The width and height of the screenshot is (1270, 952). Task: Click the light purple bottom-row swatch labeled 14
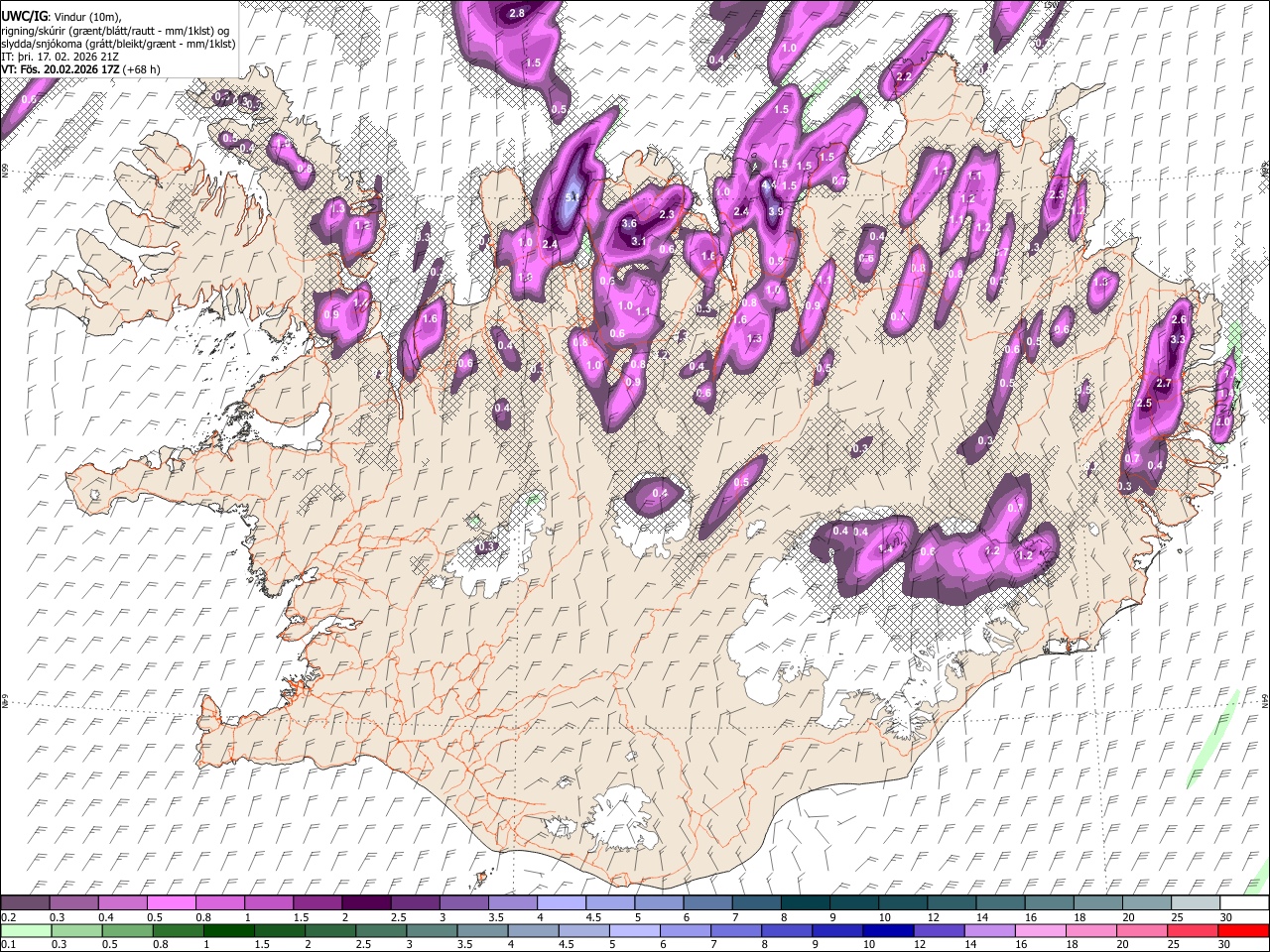coord(989,930)
